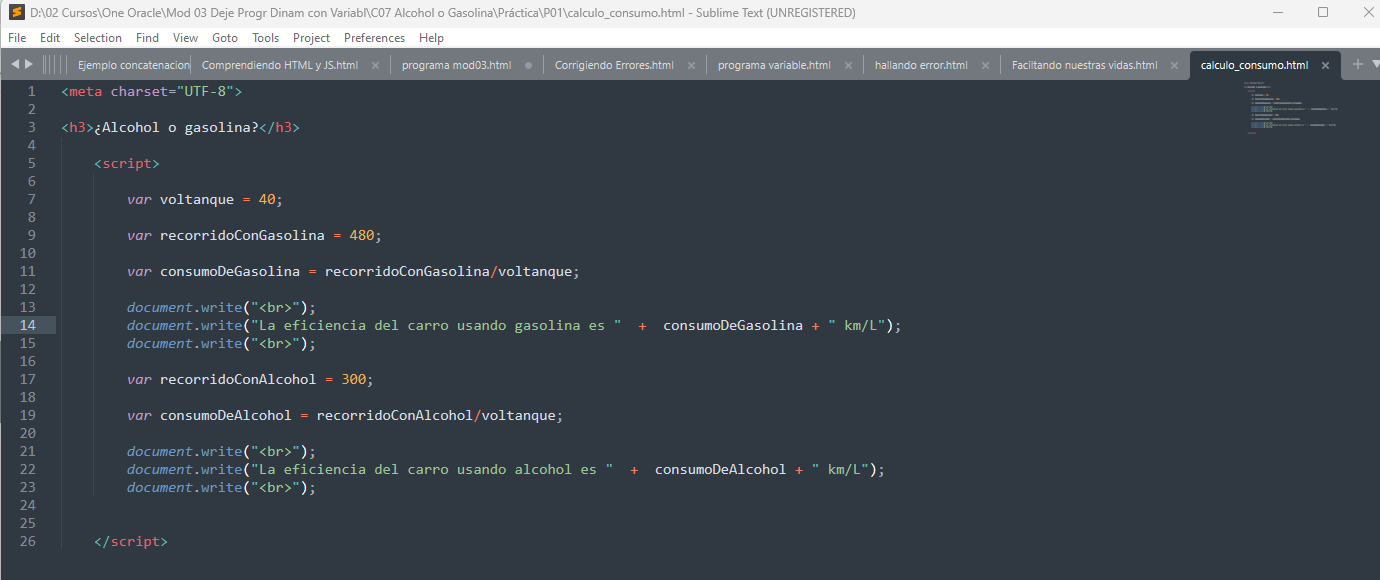The width and height of the screenshot is (1380, 580).
Task: Click the right tab-scroll arrow
Action: coord(29,64)
